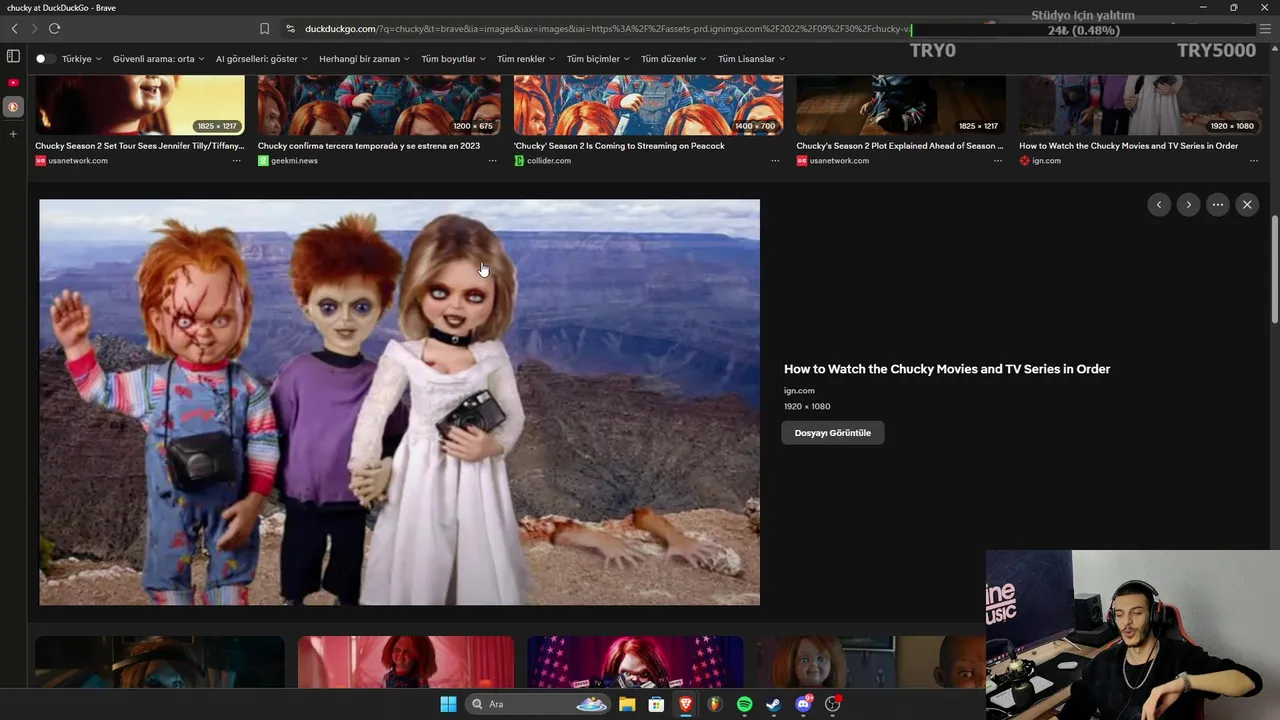This screenshot has width=1280, height=720.
Task: Show next image in detail view
Action: (x=1188, y=204)
